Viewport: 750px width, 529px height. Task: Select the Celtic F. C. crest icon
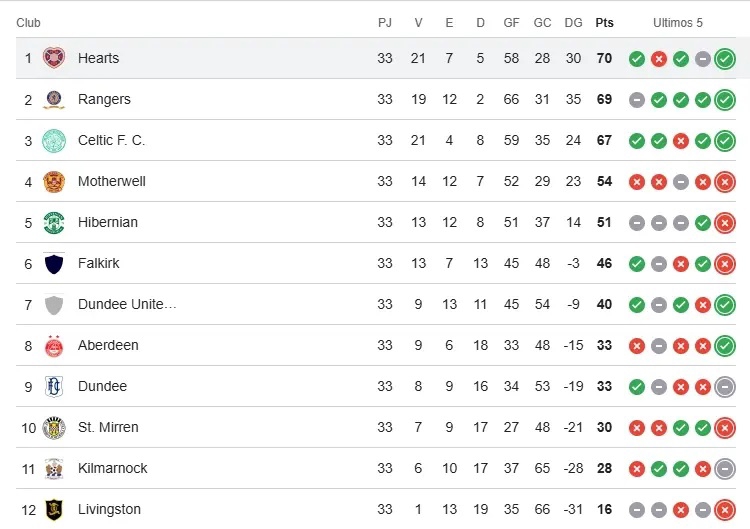coord(54,140)
